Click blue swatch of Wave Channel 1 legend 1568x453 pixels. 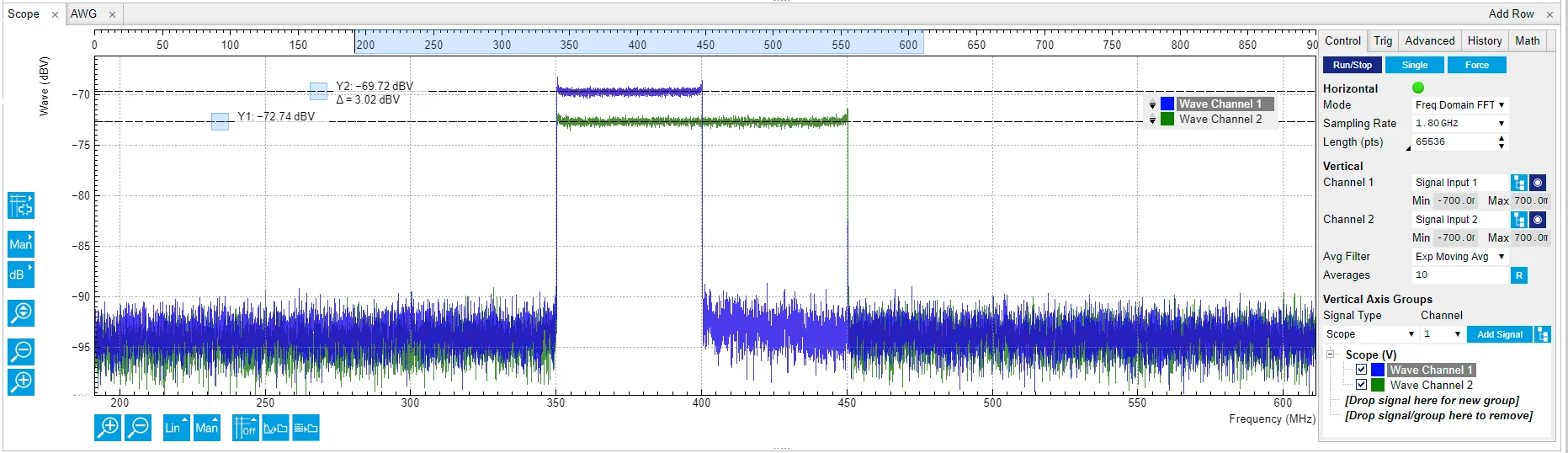coord(1167,104)
